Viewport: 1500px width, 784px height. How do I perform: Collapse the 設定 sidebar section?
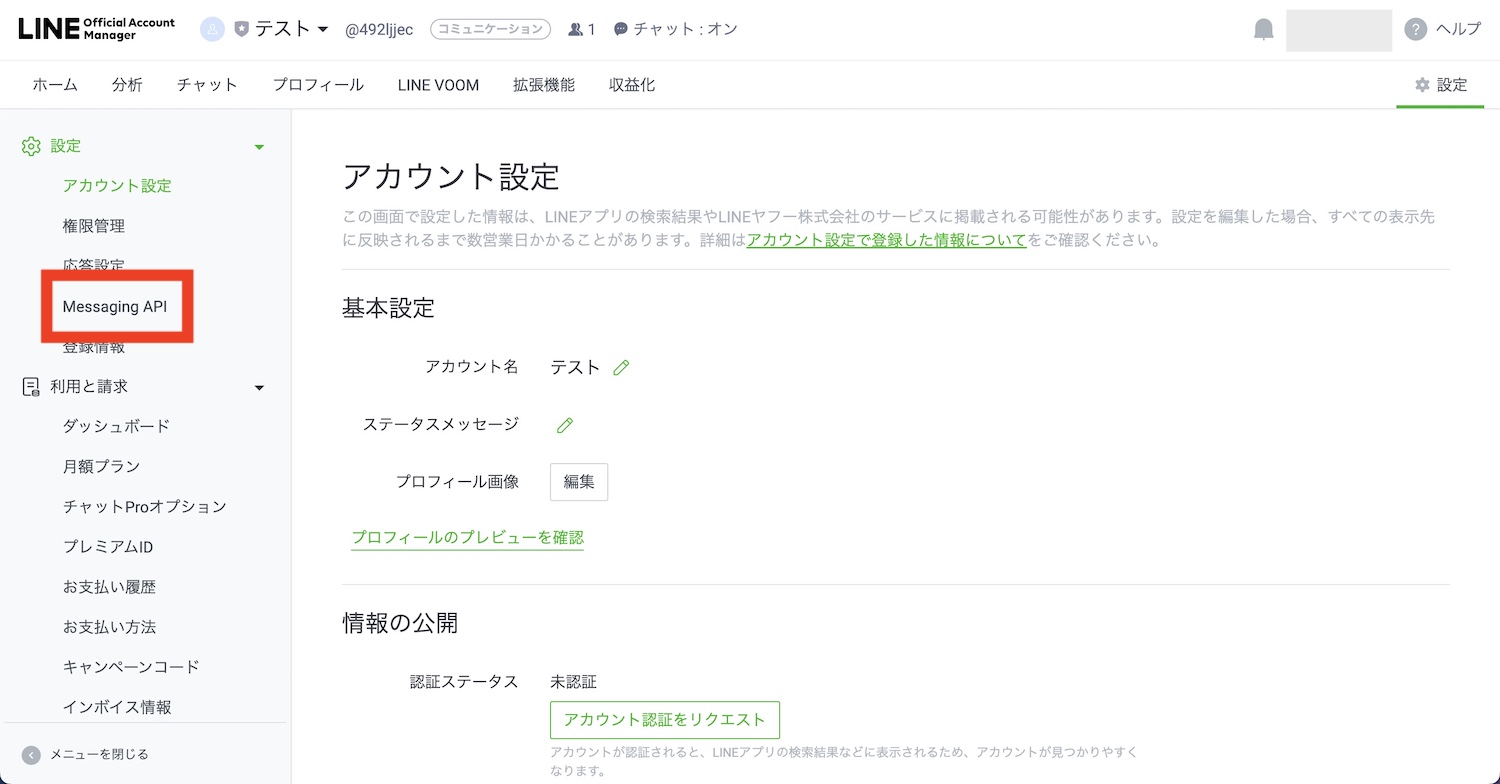[x=259, y=147]
